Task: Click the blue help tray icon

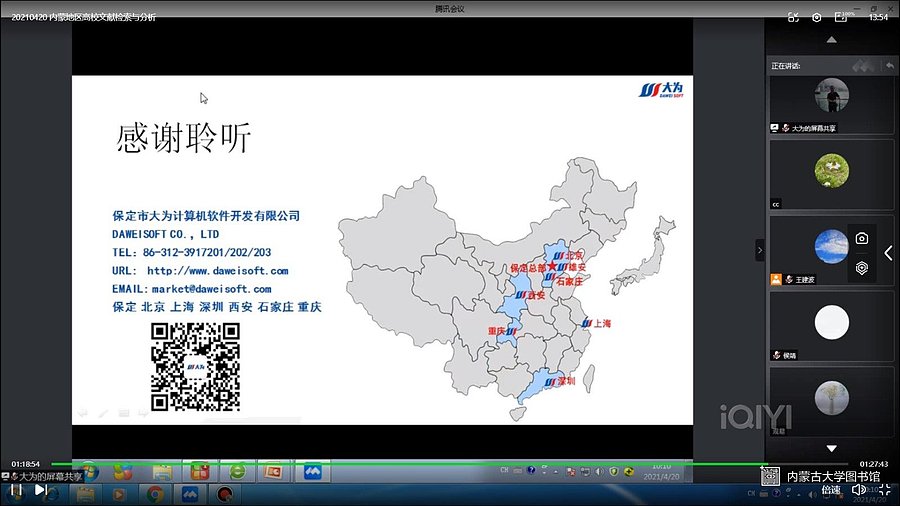Action: coord(531,470)
